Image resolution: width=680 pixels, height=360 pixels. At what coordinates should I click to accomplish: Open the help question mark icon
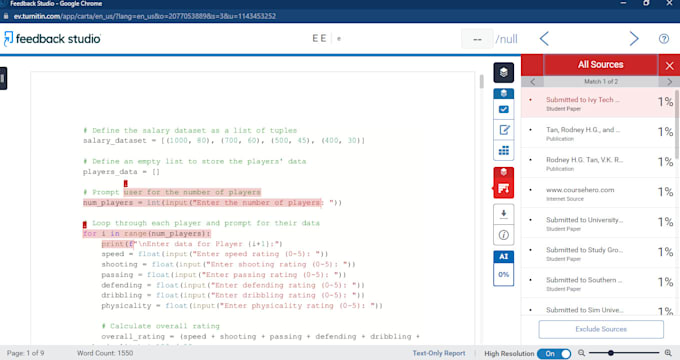(x=664, y=39)
